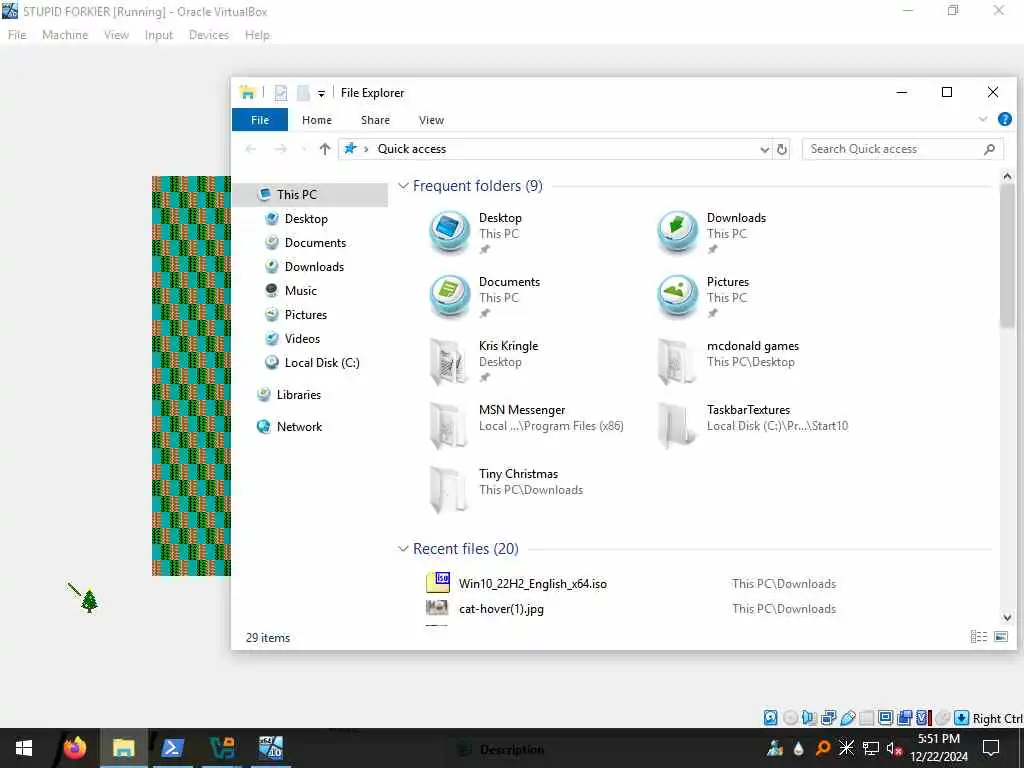1024x768 pixels.
Task: Open the VirtualBox View menu
Action: [116, 35]
